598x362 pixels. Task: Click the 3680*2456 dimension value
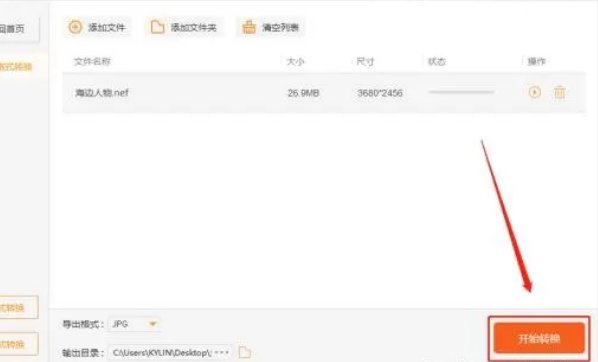pyautogui.click(x=380, y=93)
